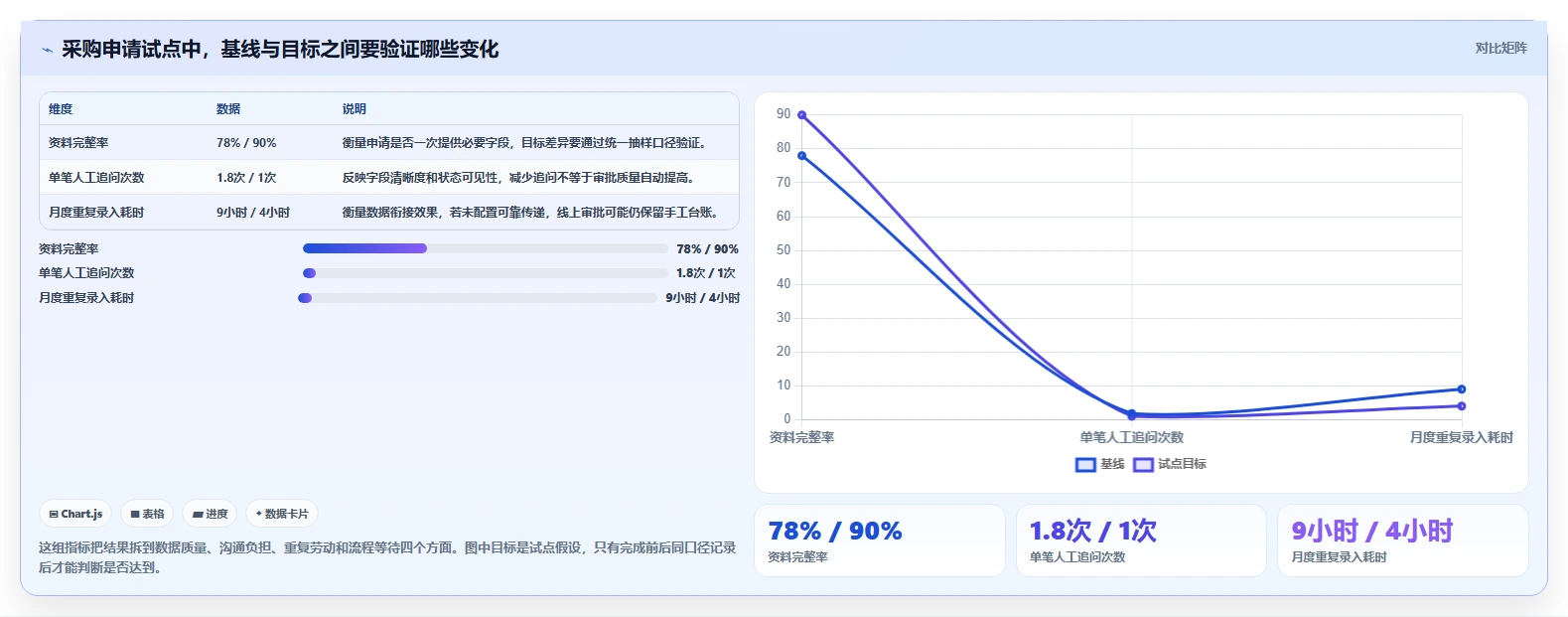Click the 单笔人工追问次数 progress bar
The width and height of the screenshot is (1568, 617).
tap(485, 273)
